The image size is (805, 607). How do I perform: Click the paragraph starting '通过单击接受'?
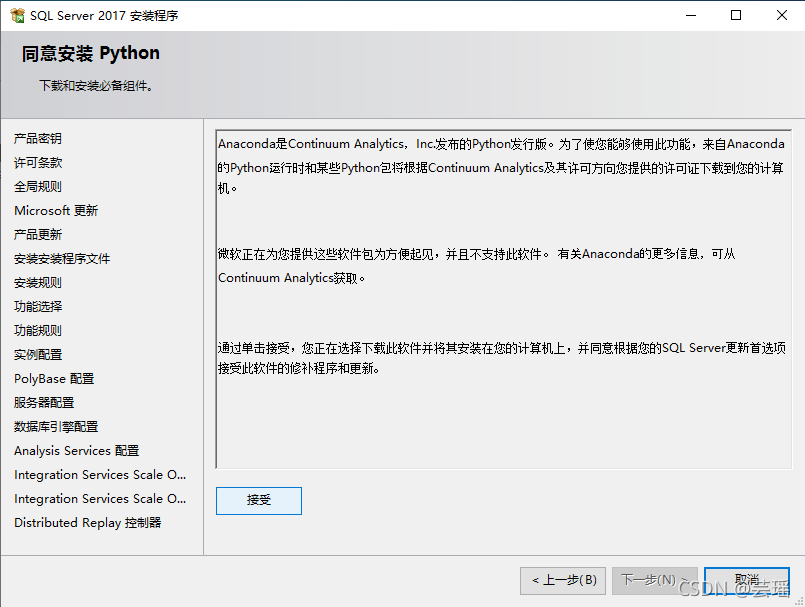click(x=502, y=358)
